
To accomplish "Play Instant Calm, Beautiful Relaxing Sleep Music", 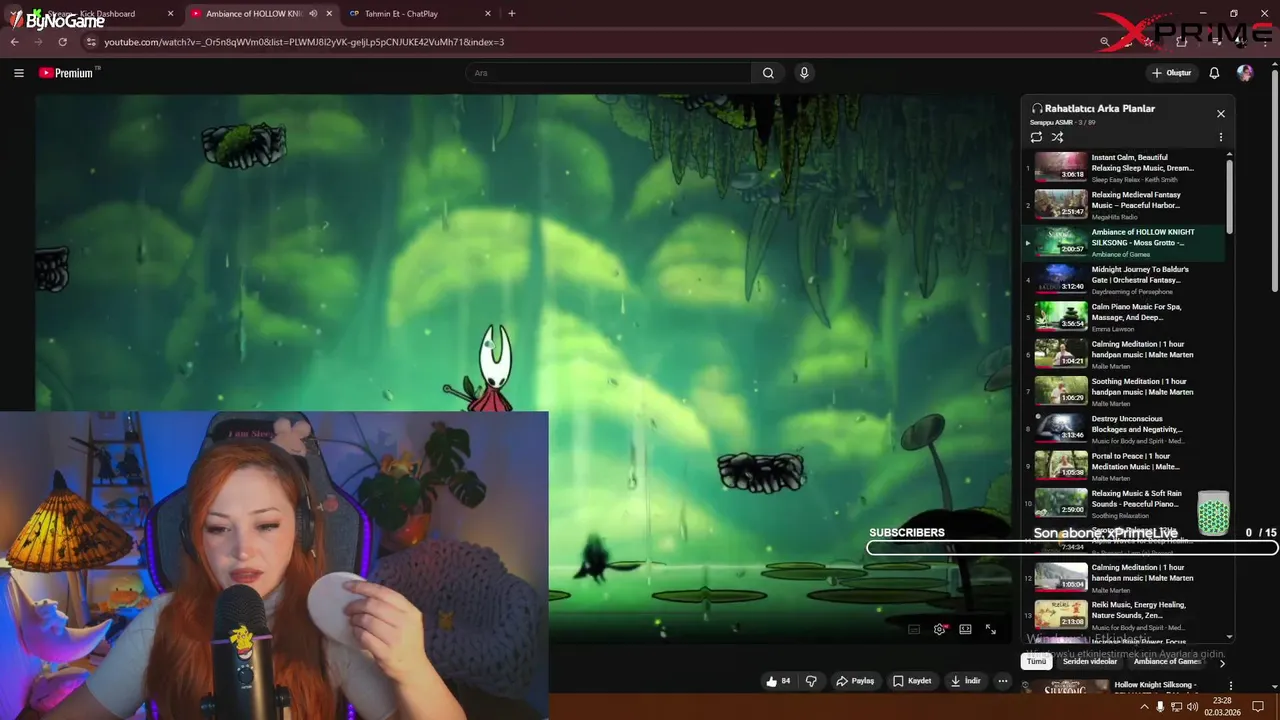I will 1124,168.
